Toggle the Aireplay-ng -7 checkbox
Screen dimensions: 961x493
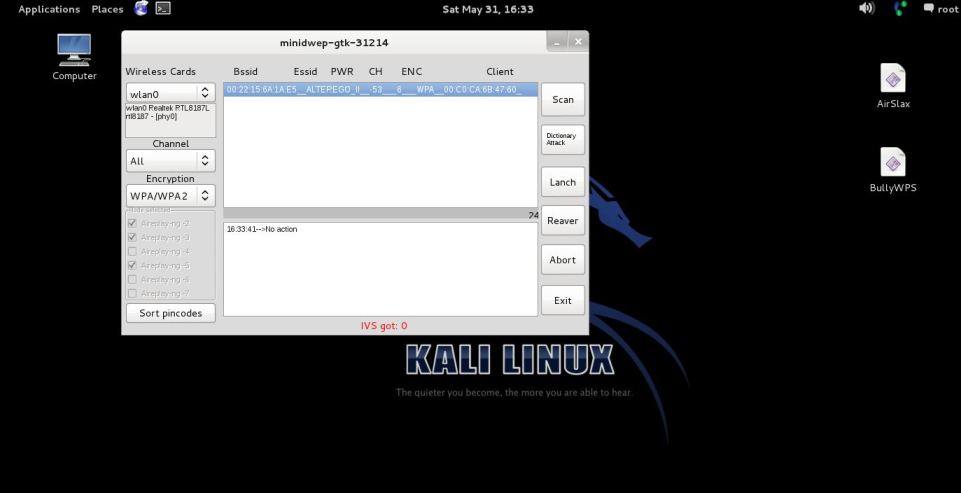132,294
